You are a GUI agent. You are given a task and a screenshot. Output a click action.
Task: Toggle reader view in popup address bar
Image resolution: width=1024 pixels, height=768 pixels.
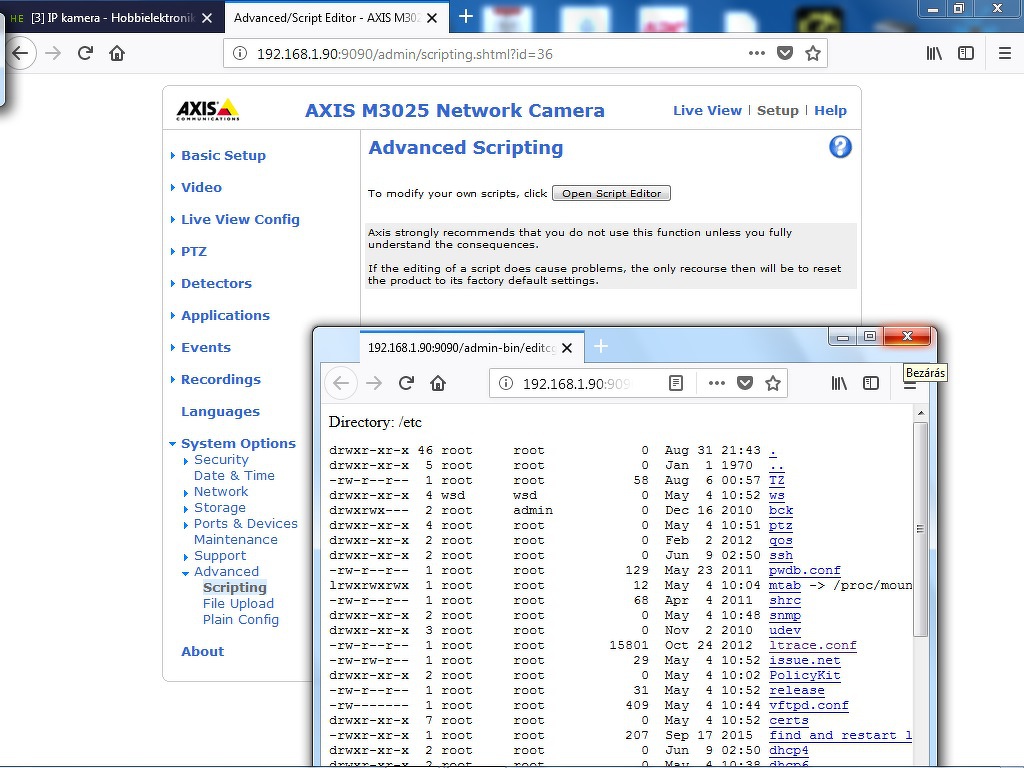tap(676, 383)
